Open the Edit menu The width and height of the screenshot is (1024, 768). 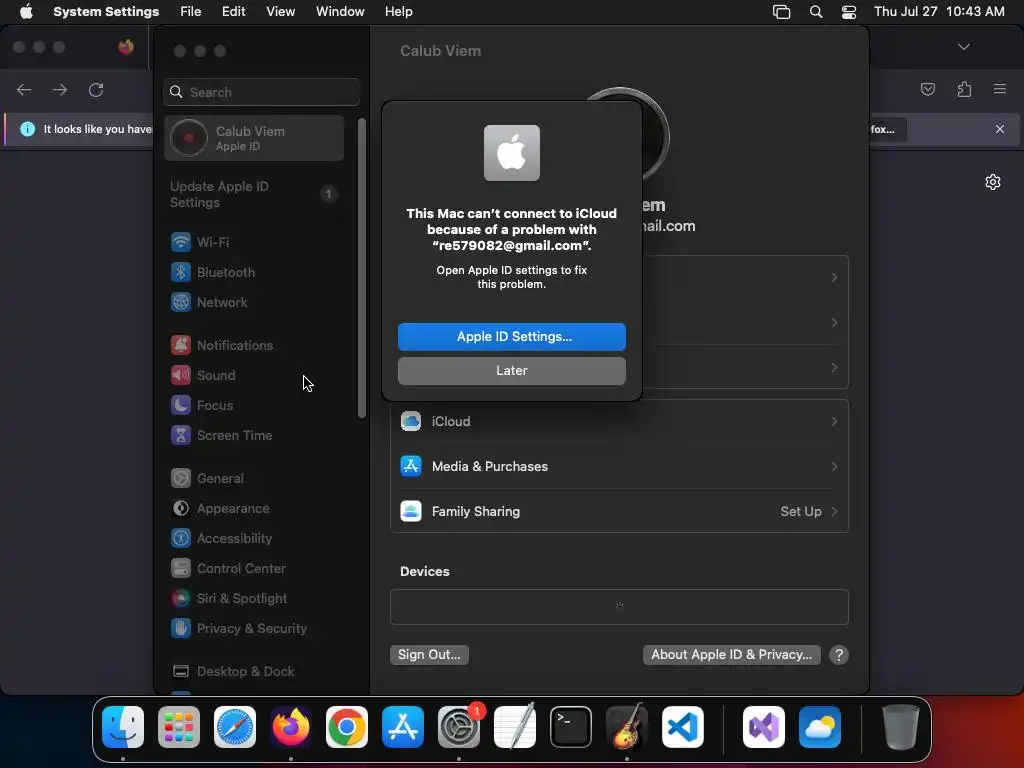[234, 12]
